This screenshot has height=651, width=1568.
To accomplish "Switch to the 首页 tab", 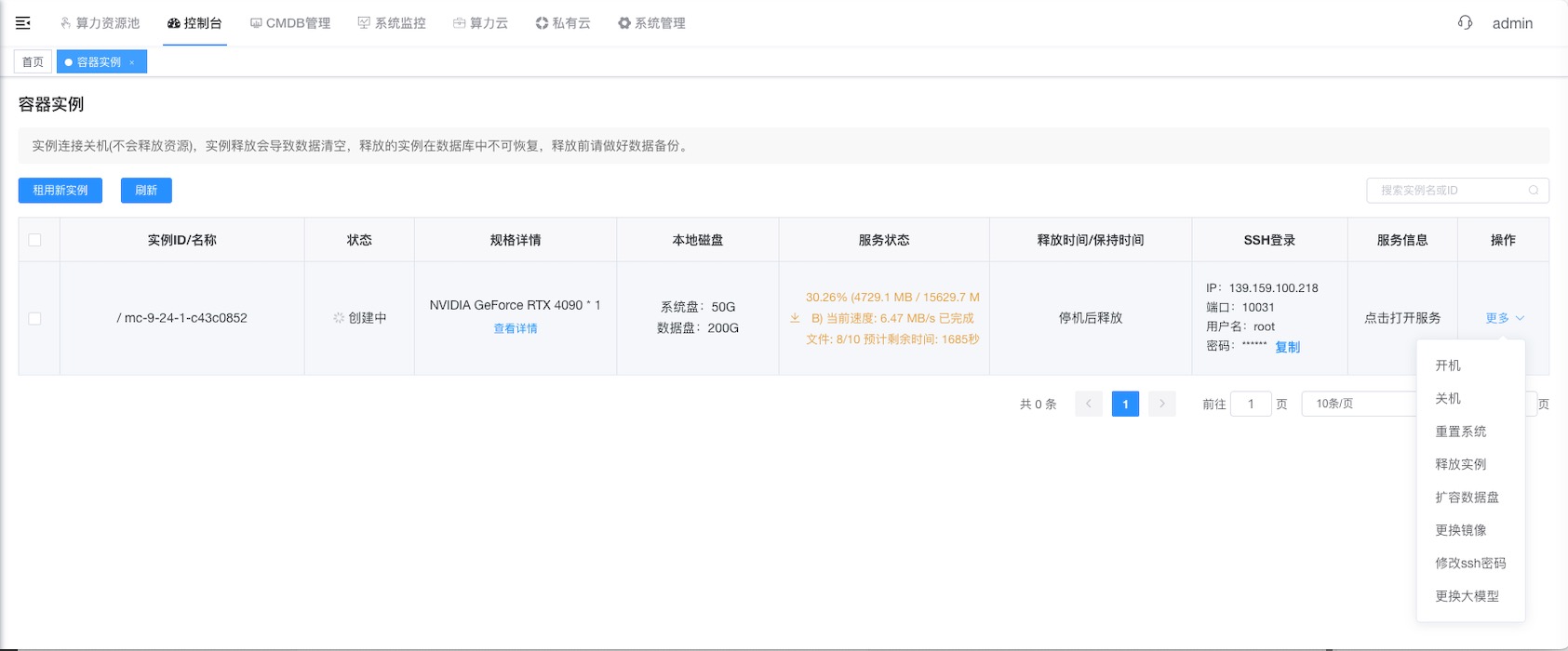I will (33, 62).
